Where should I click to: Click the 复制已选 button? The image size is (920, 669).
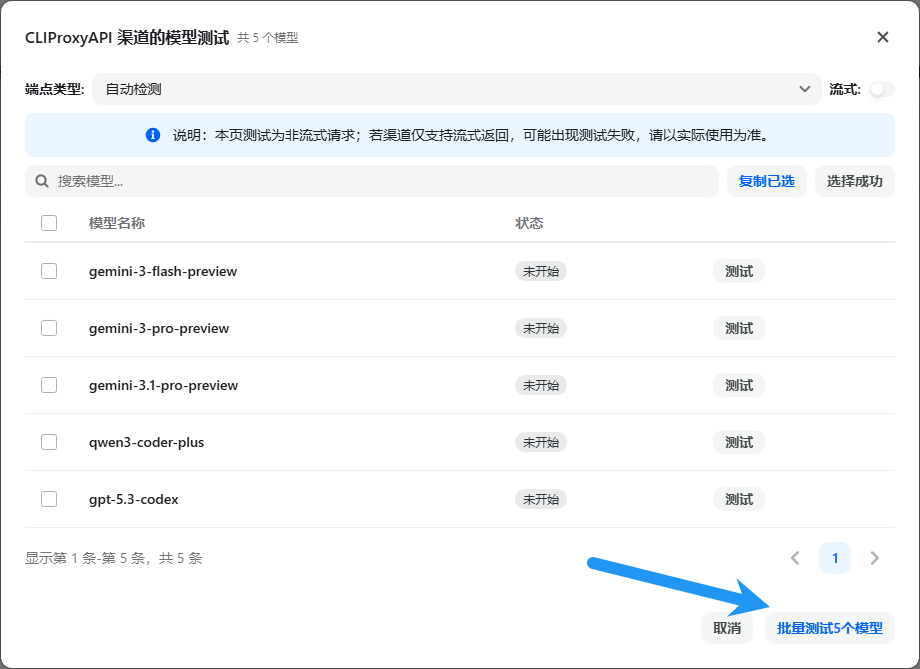coord(766,181)
